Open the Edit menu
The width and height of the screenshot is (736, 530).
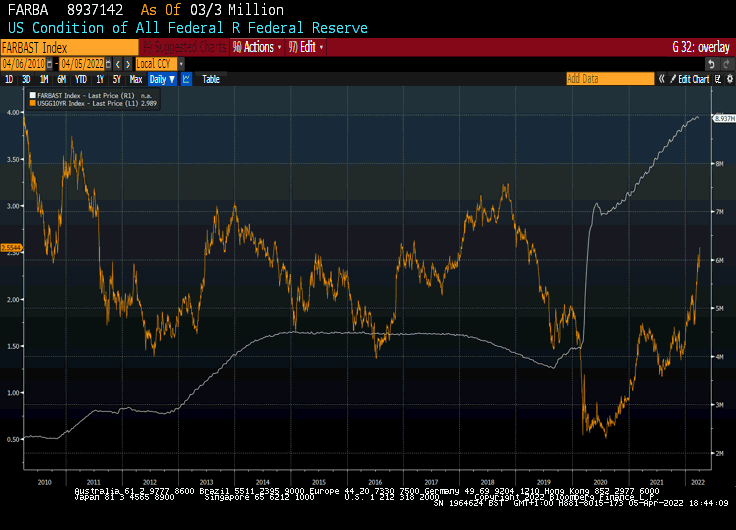[306, 47]
